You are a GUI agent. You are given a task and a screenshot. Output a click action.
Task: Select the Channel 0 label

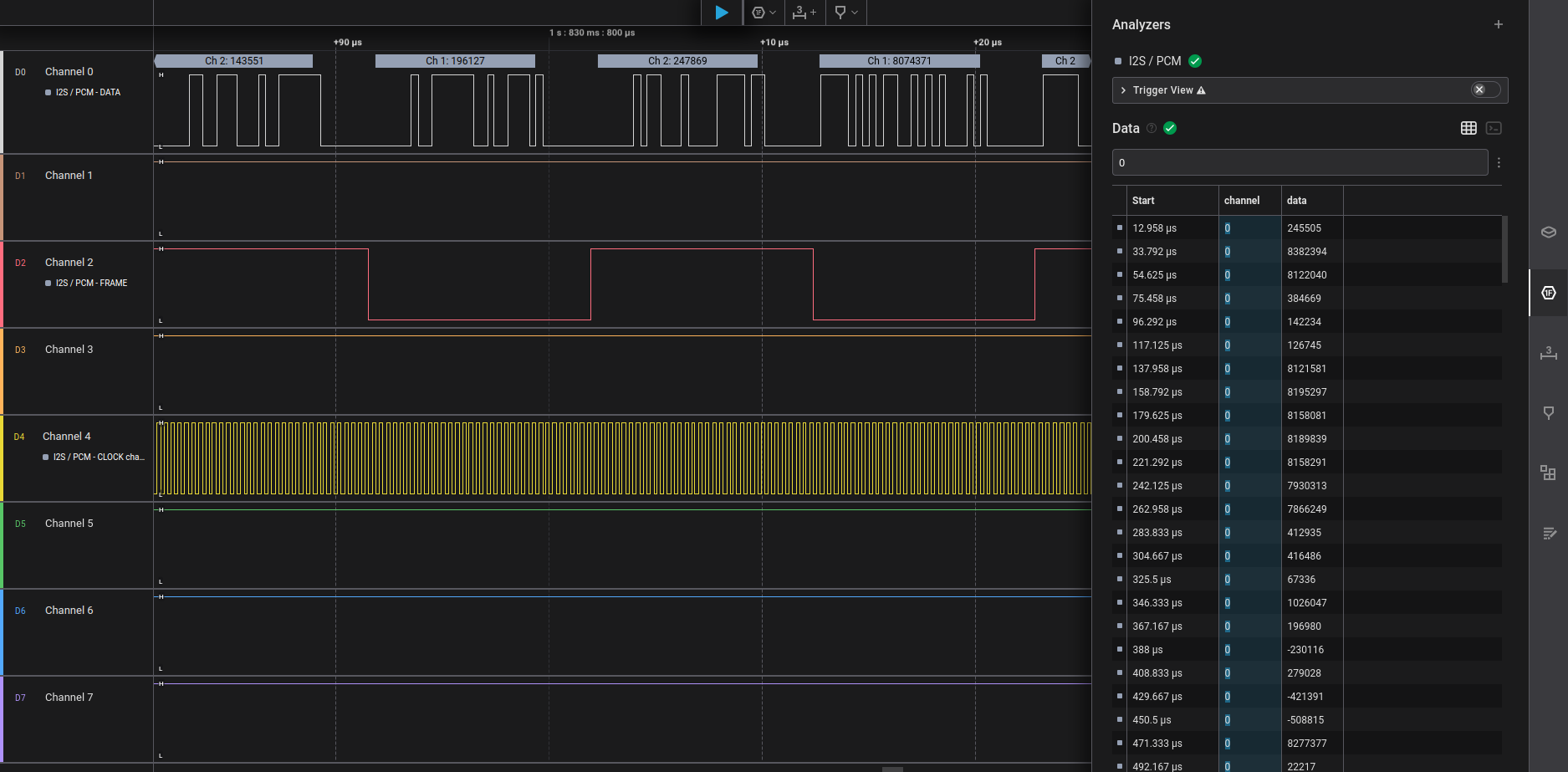pyautogui.click(x=69, y=72)
